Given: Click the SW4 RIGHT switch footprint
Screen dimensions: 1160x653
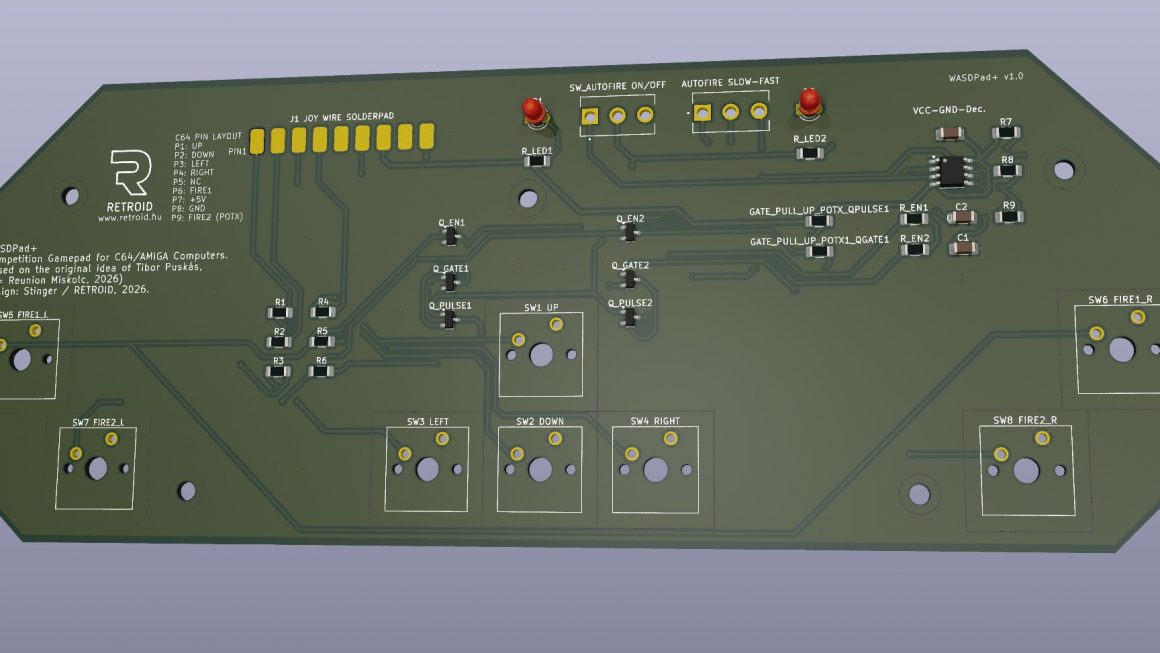Looking at the screenshot, I should 655,468.
